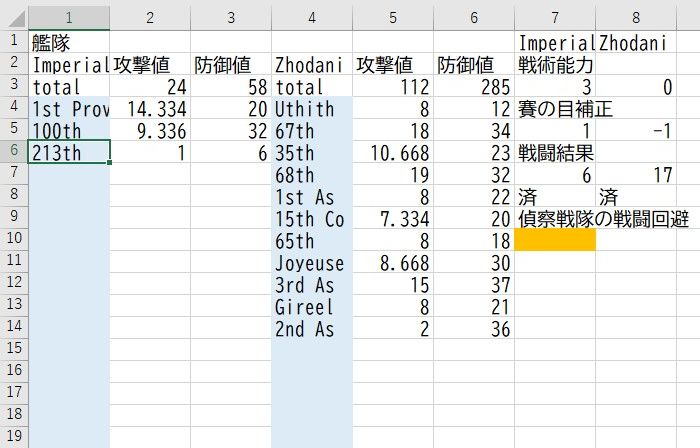Click the 1st Prov cell

(69, 108)
